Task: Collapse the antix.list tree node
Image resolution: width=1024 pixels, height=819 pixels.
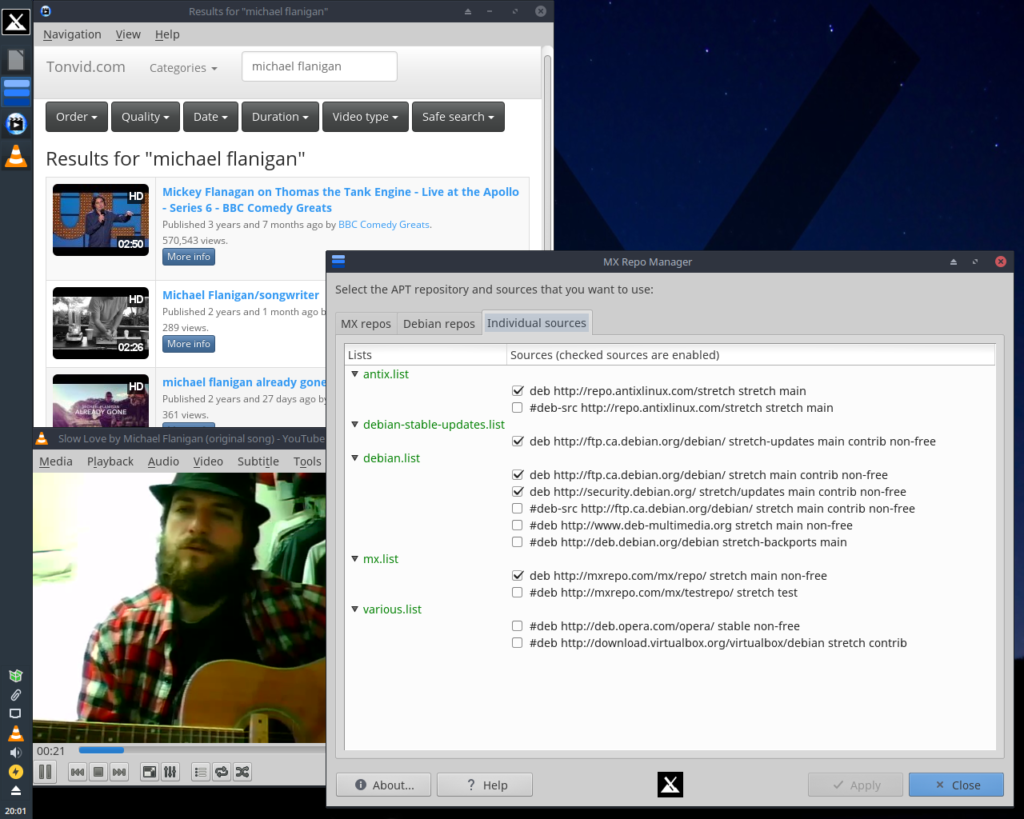Action: coord(355,374)
